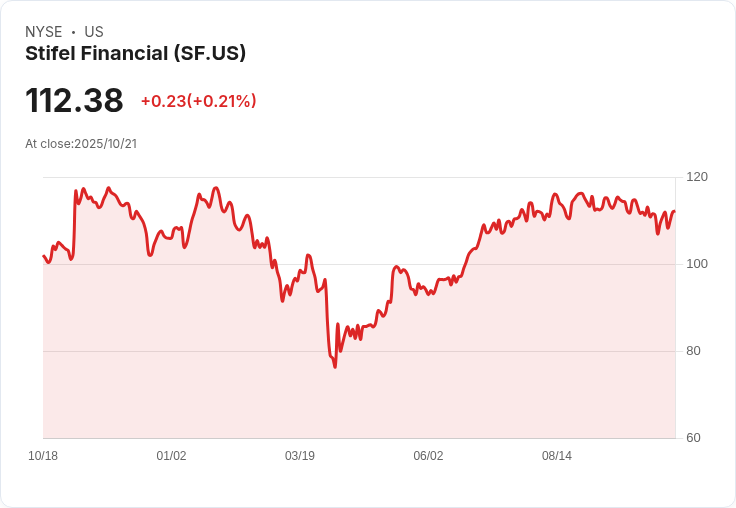This screenshot has height=508, width=736.
Task: Select the 08/14 date on the x-axis
Action: (557, 456)
